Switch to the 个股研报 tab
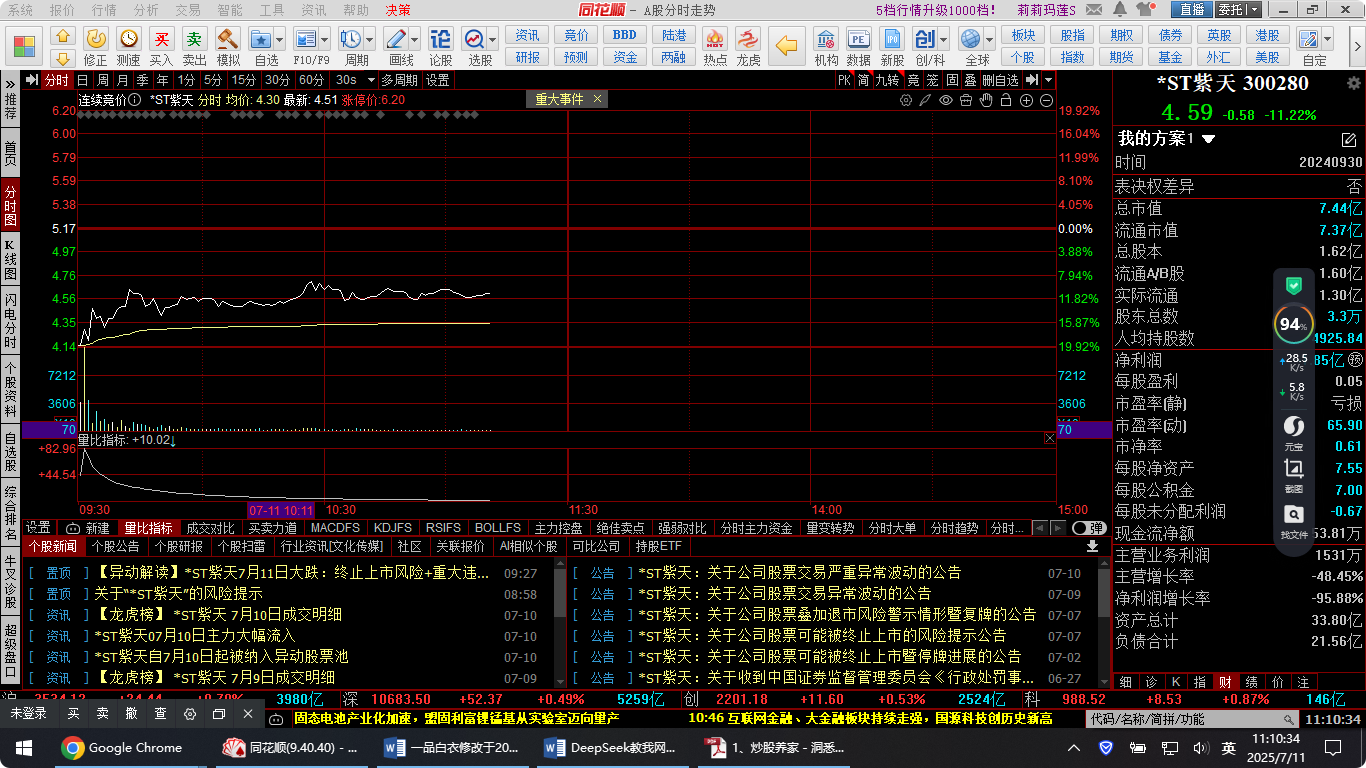This screenshot has height=768, width=1366. coord(179,547)
